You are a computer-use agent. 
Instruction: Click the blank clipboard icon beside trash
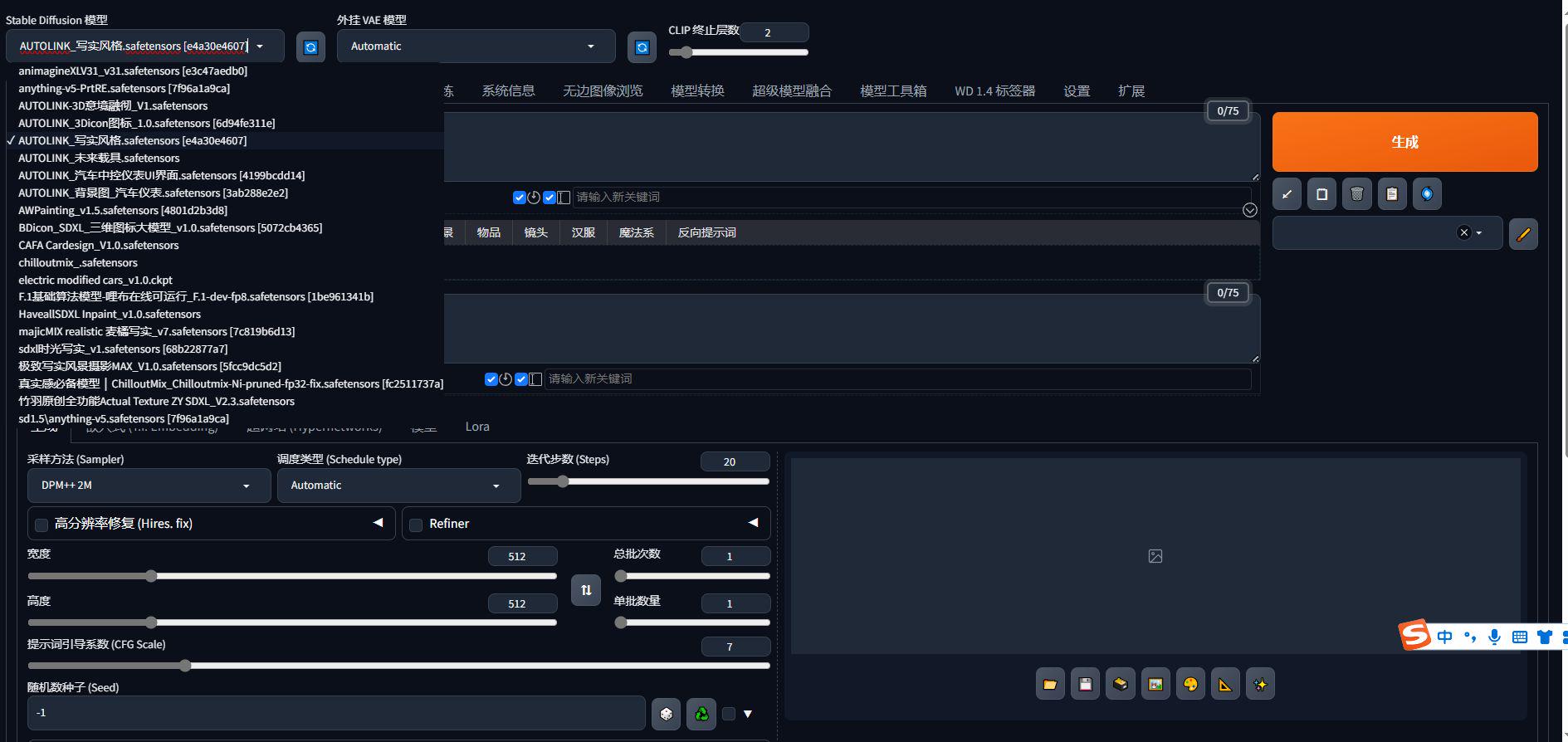(1321, 194)
